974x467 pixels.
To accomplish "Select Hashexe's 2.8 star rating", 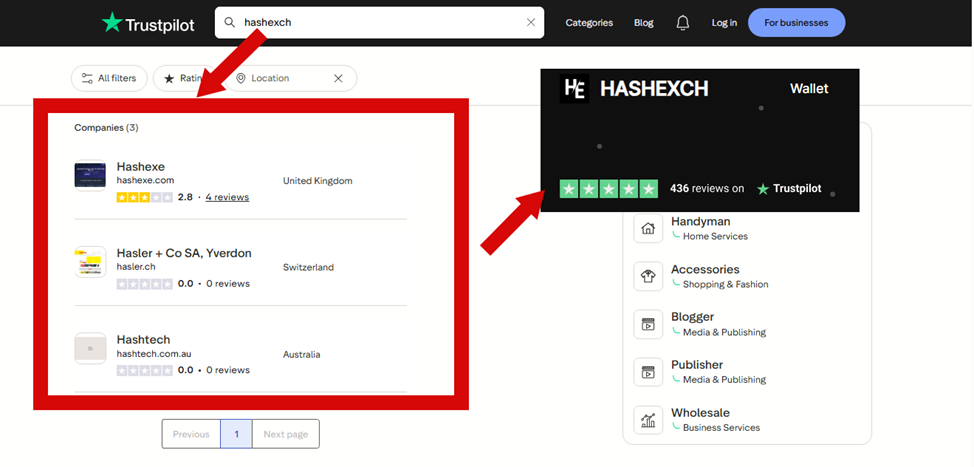I will [x=144, y=197].
